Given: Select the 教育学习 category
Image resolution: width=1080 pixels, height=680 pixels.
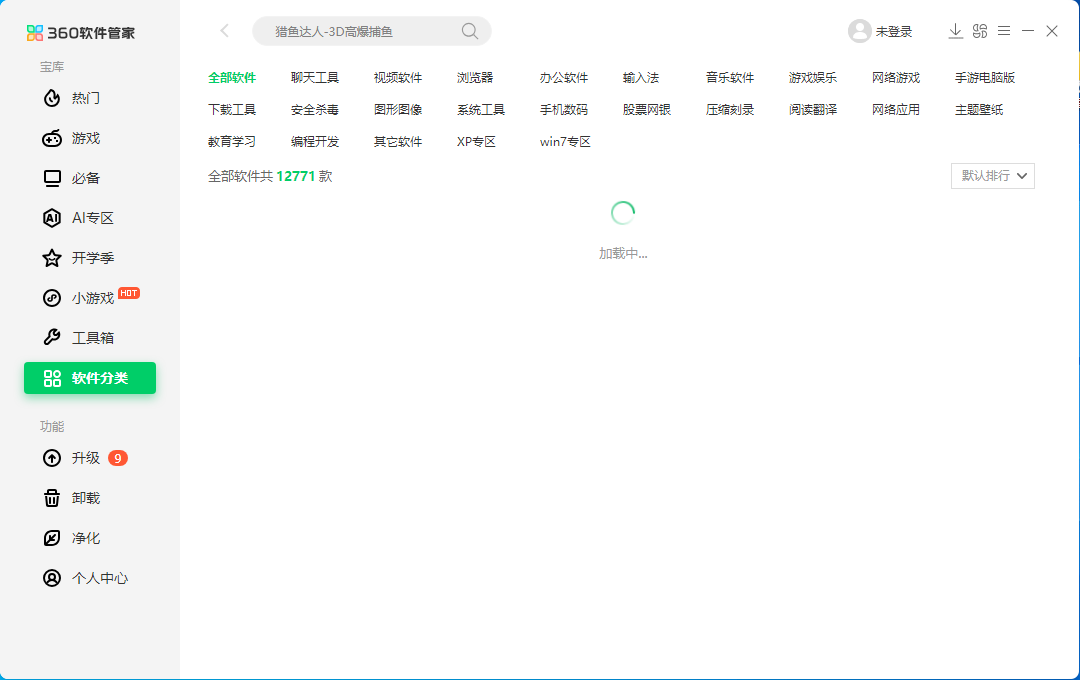Looking at the screenshot, I should (232, 142).
